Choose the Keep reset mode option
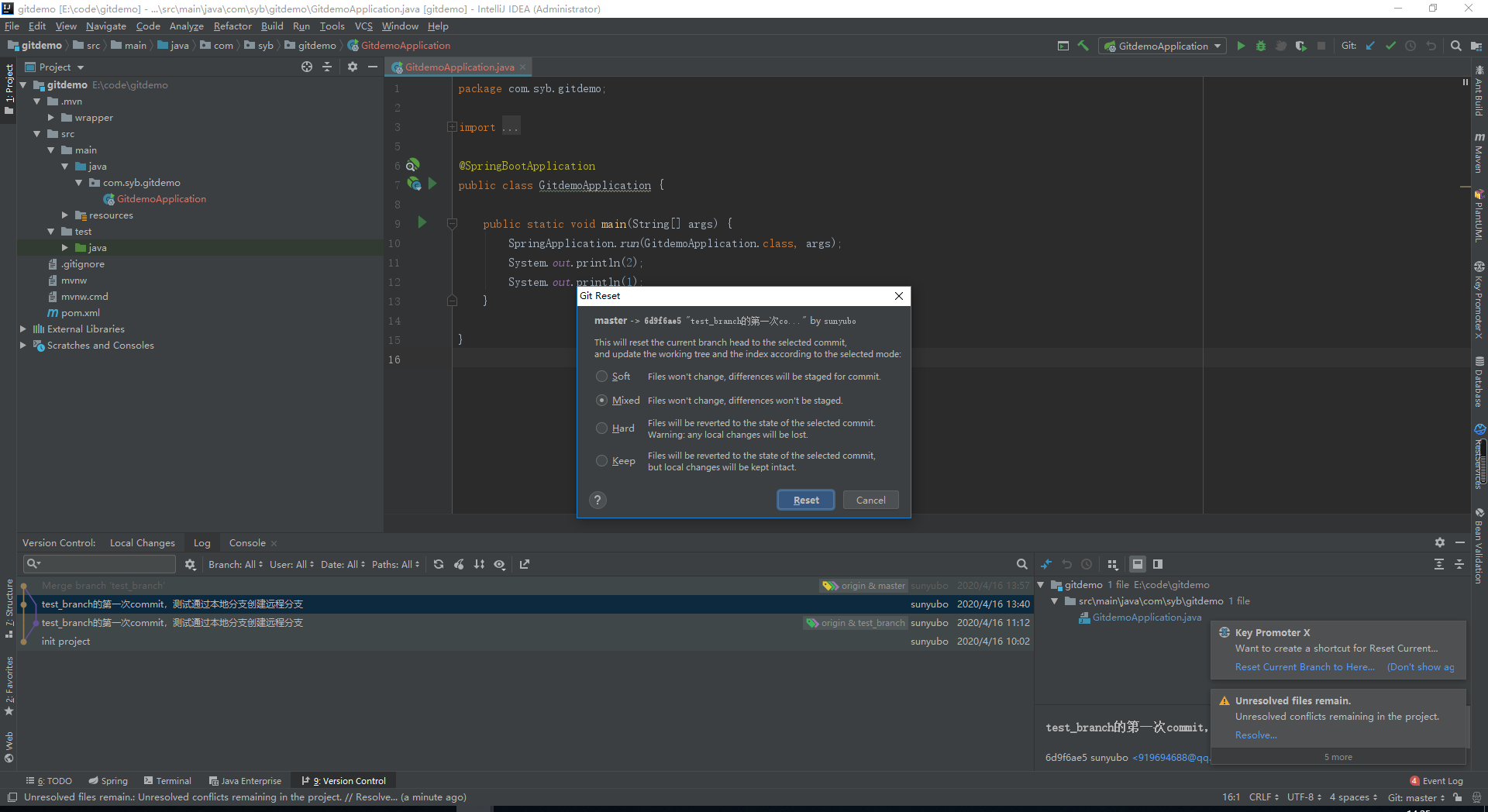 pyautogui.click(x=601, y=461)
